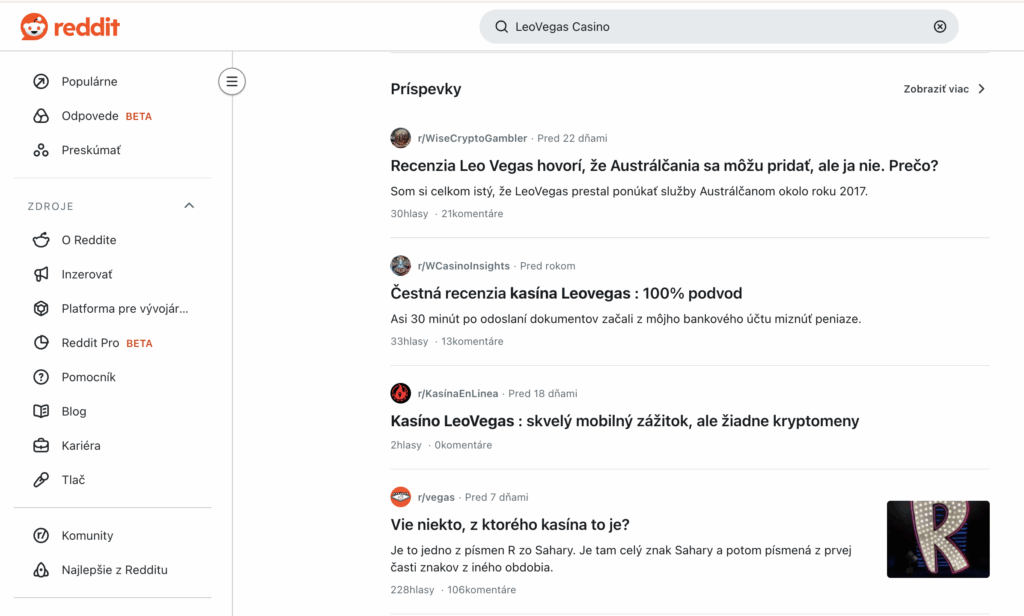Open the Pomocník help icon
The image size is (1024, 616).
click(41, 377)
